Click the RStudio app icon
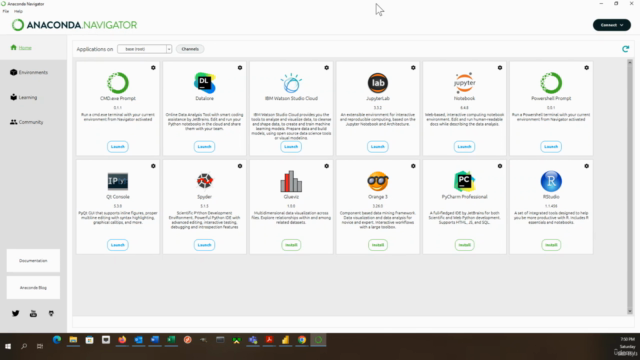Image resolution: width=640 pixels, height=360 pixels. coord(551,181)
